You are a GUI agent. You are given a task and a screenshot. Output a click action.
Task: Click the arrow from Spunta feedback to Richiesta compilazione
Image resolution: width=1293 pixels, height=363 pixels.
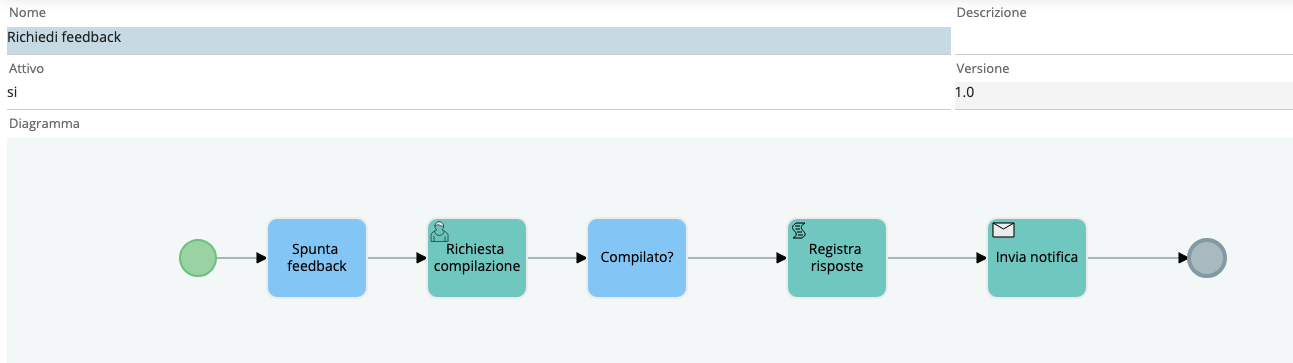[397, 258]
